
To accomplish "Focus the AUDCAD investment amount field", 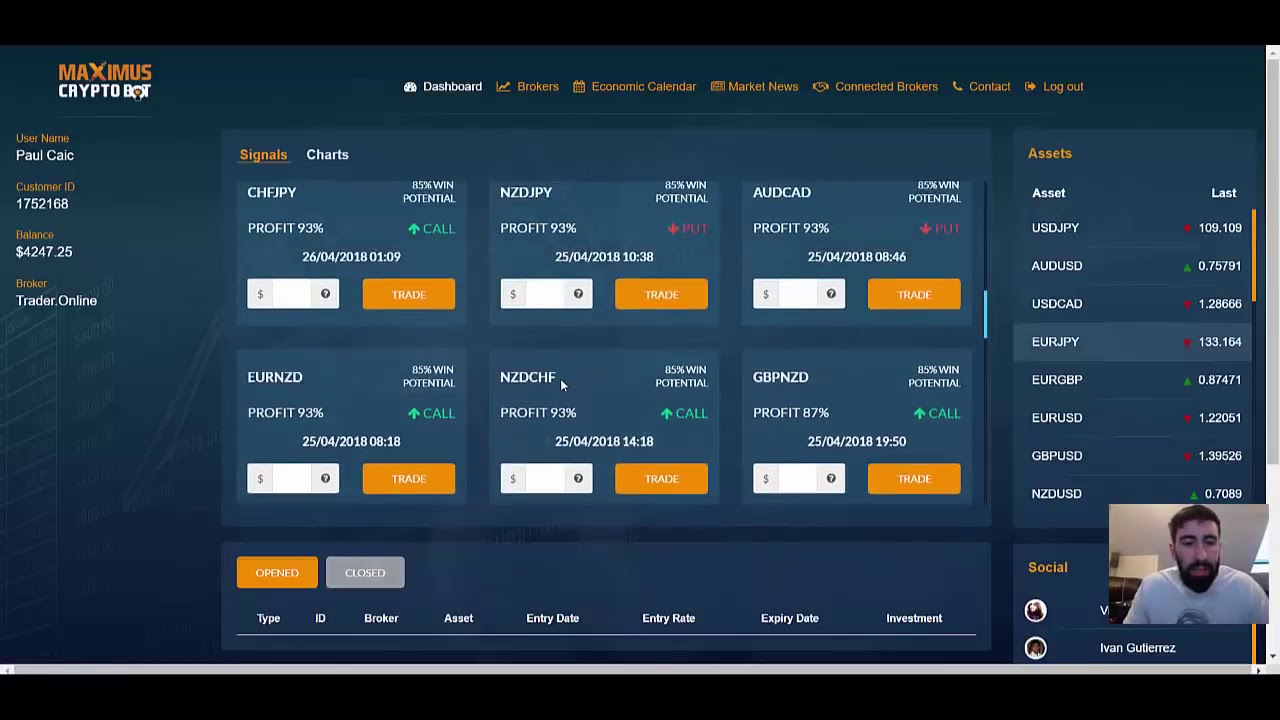I will coord(796,294).
